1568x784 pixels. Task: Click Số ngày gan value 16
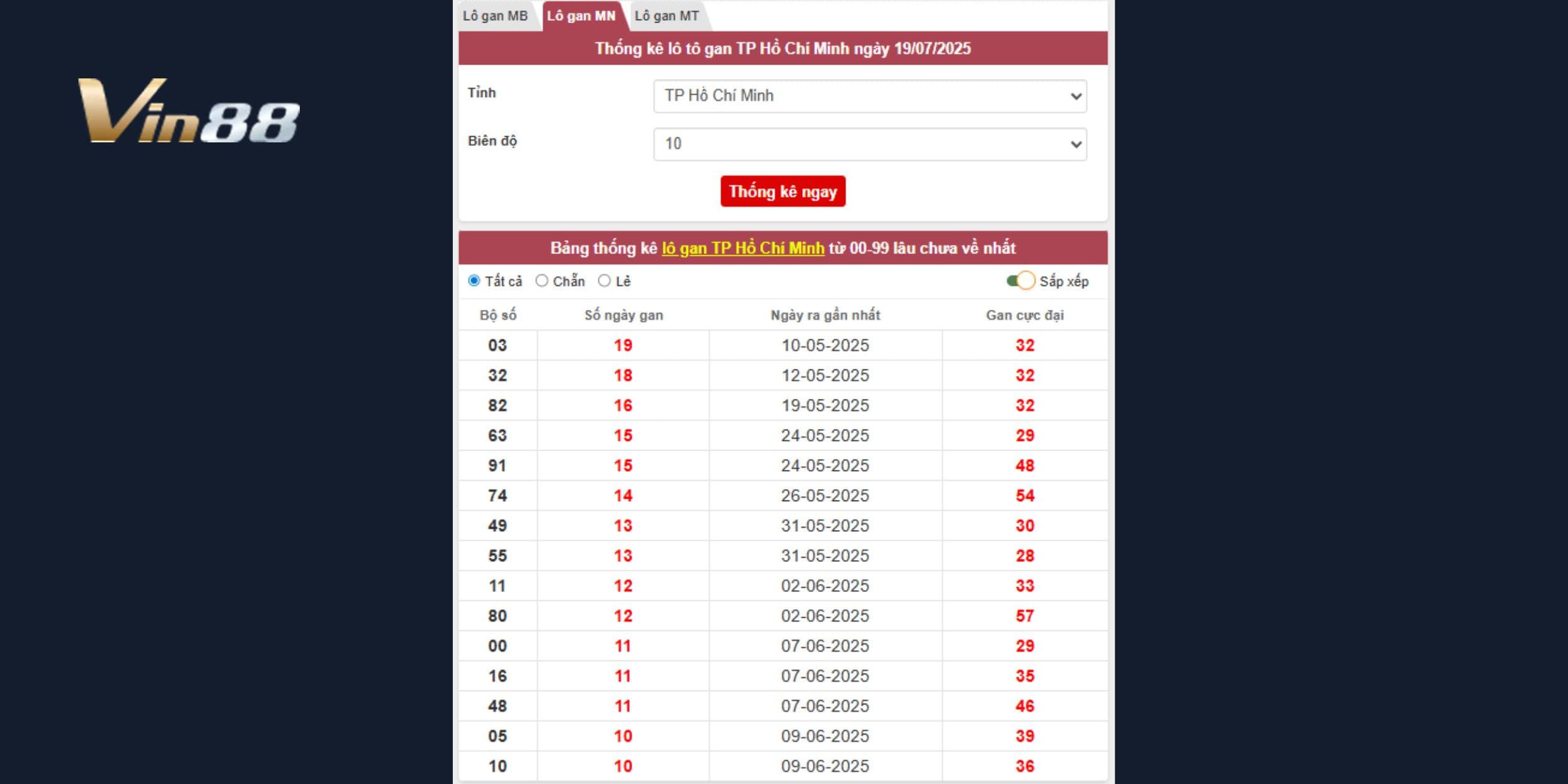pos(623,406)
